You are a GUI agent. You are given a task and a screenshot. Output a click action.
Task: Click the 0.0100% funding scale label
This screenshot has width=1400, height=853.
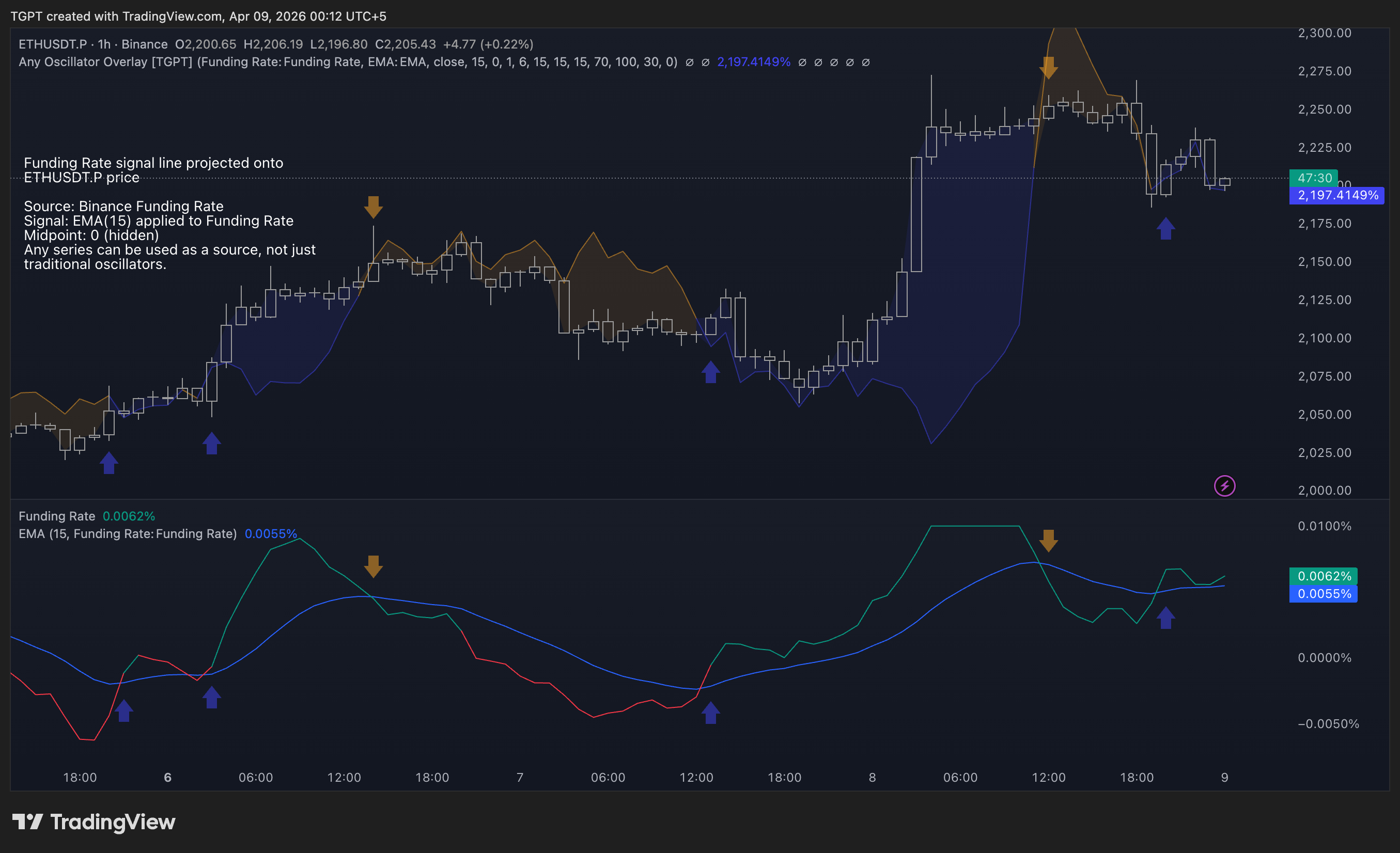tap(1325, 526)
